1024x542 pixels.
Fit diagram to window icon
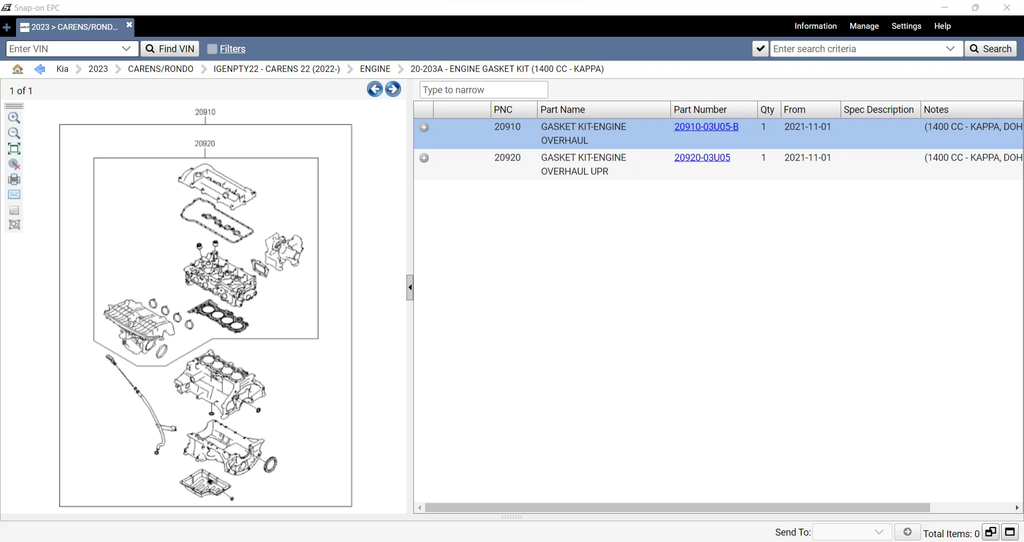pyautogui.click(x=14, y=148)
